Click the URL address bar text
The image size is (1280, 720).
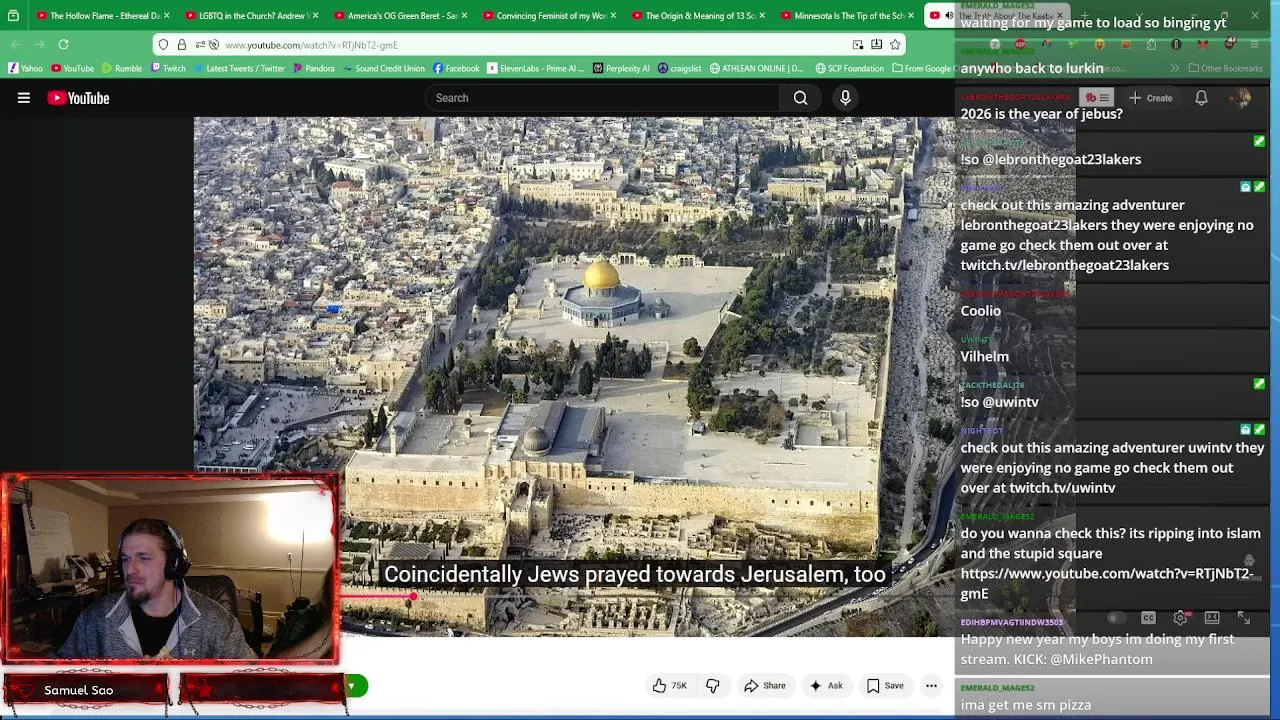[311, 45]
